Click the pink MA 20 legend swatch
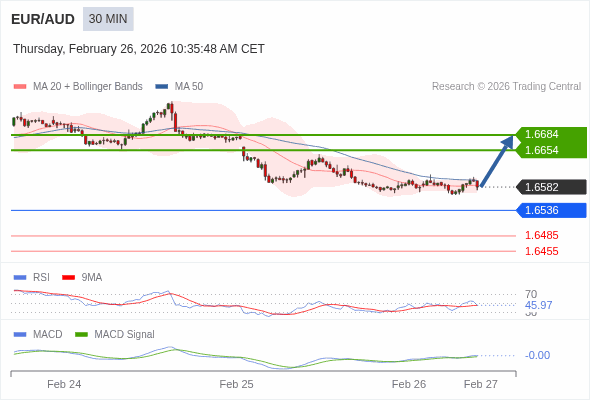 point(20,87)
